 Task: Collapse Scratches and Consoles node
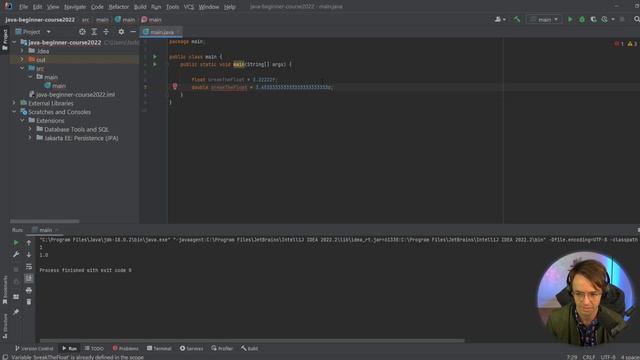pos(14,111)
